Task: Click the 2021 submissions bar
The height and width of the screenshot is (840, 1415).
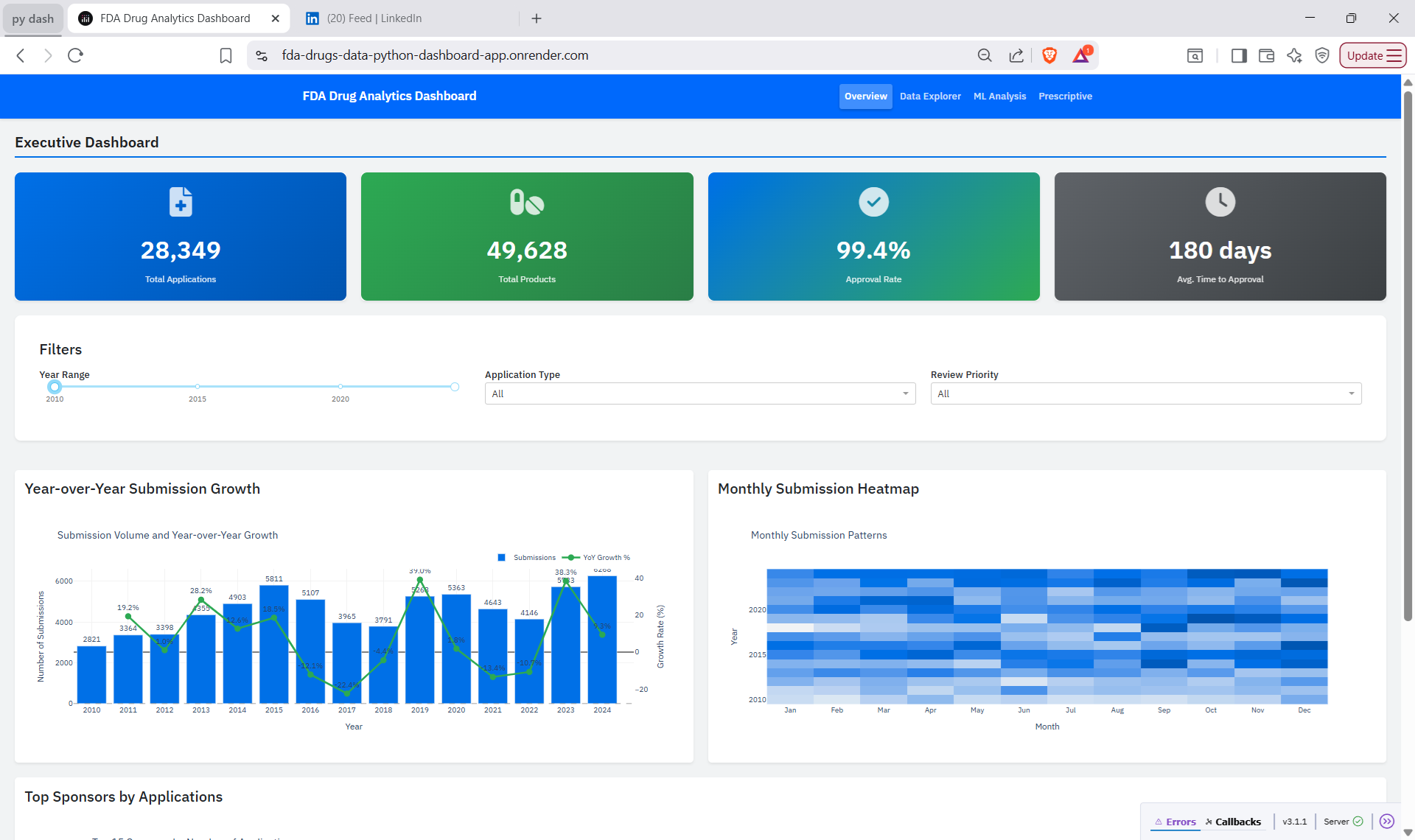Action: point(493,656)
